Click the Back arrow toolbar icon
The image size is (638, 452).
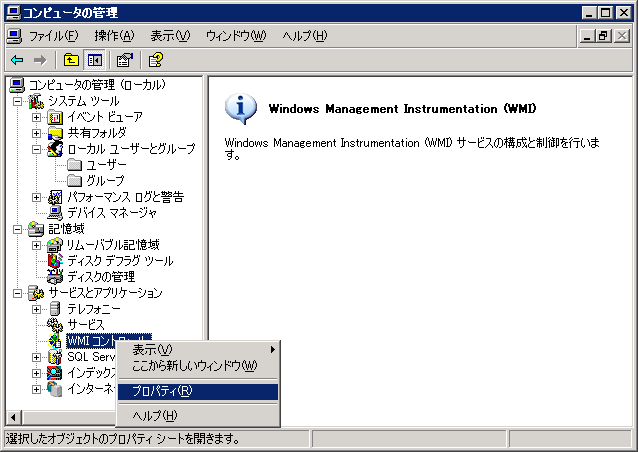17,60
